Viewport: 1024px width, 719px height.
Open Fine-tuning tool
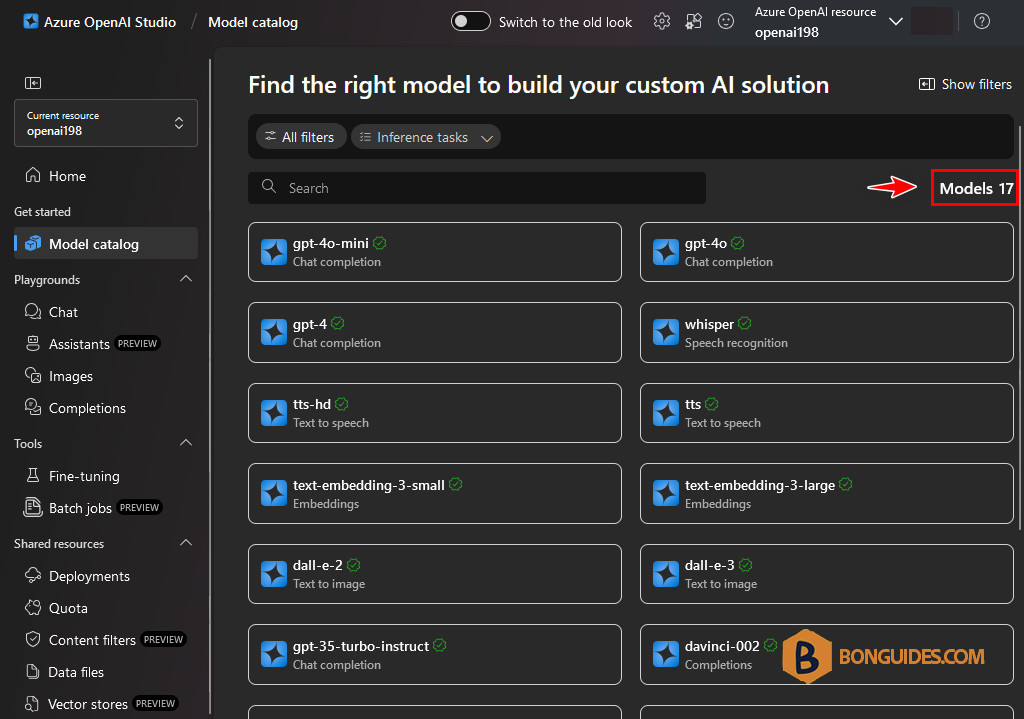[106, 476]
